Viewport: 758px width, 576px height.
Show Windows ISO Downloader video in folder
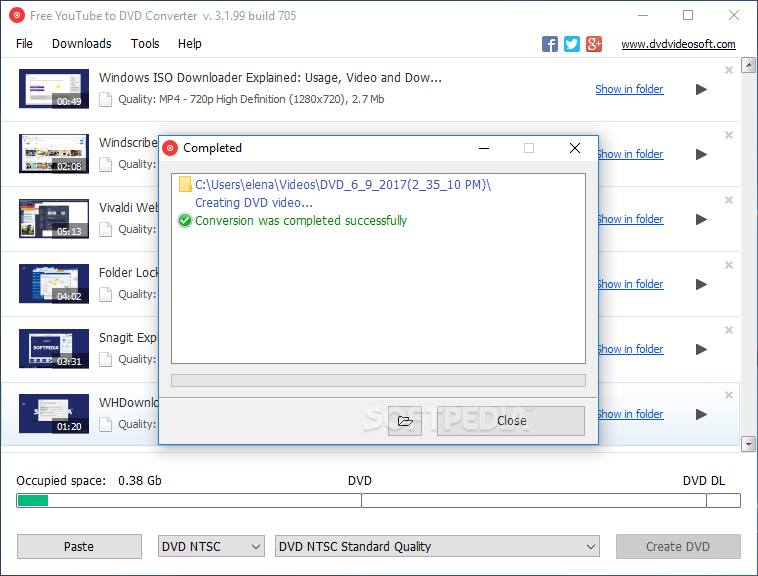[629, 89]
